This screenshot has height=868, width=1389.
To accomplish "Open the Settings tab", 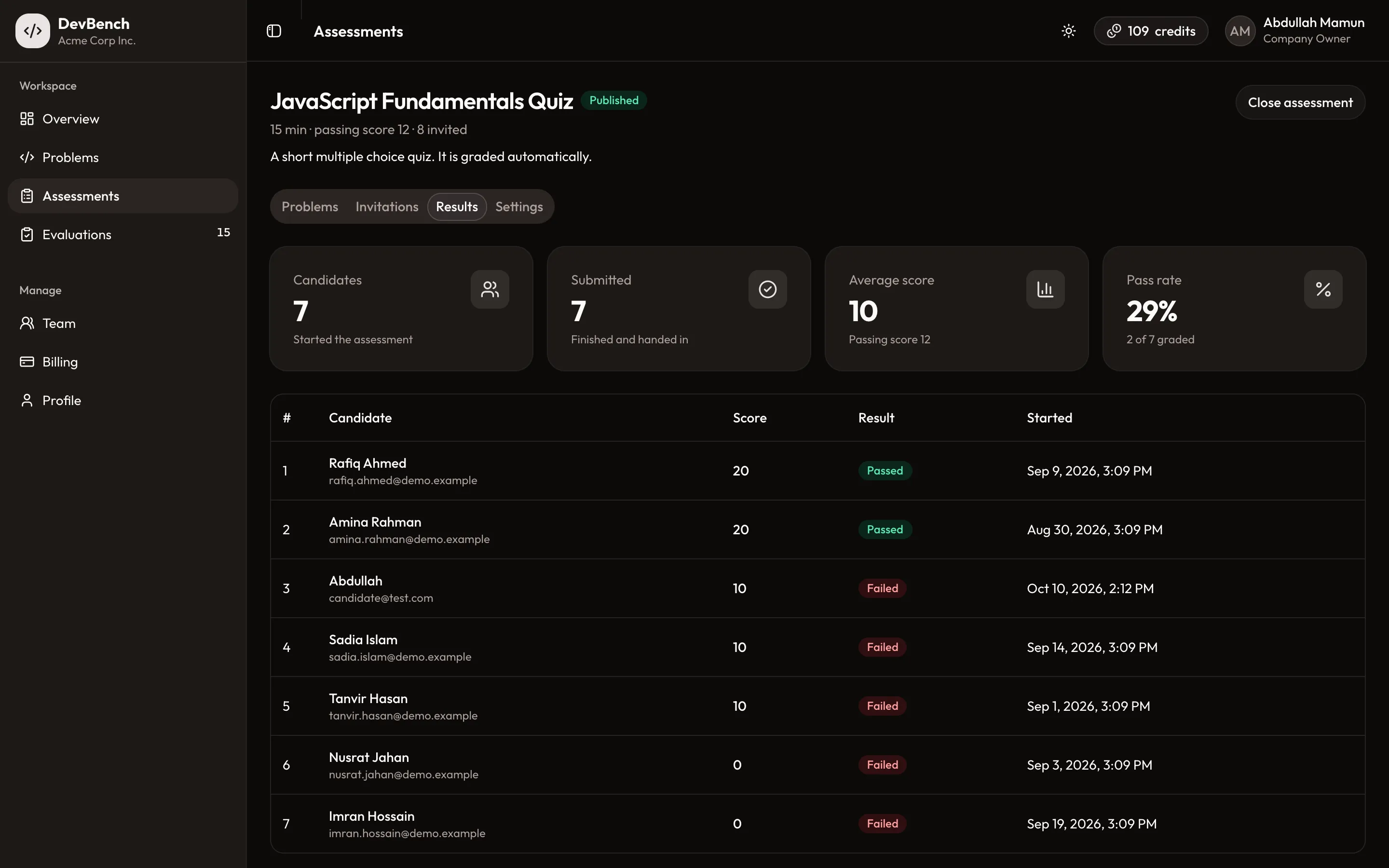I will [x=519, y=207].
